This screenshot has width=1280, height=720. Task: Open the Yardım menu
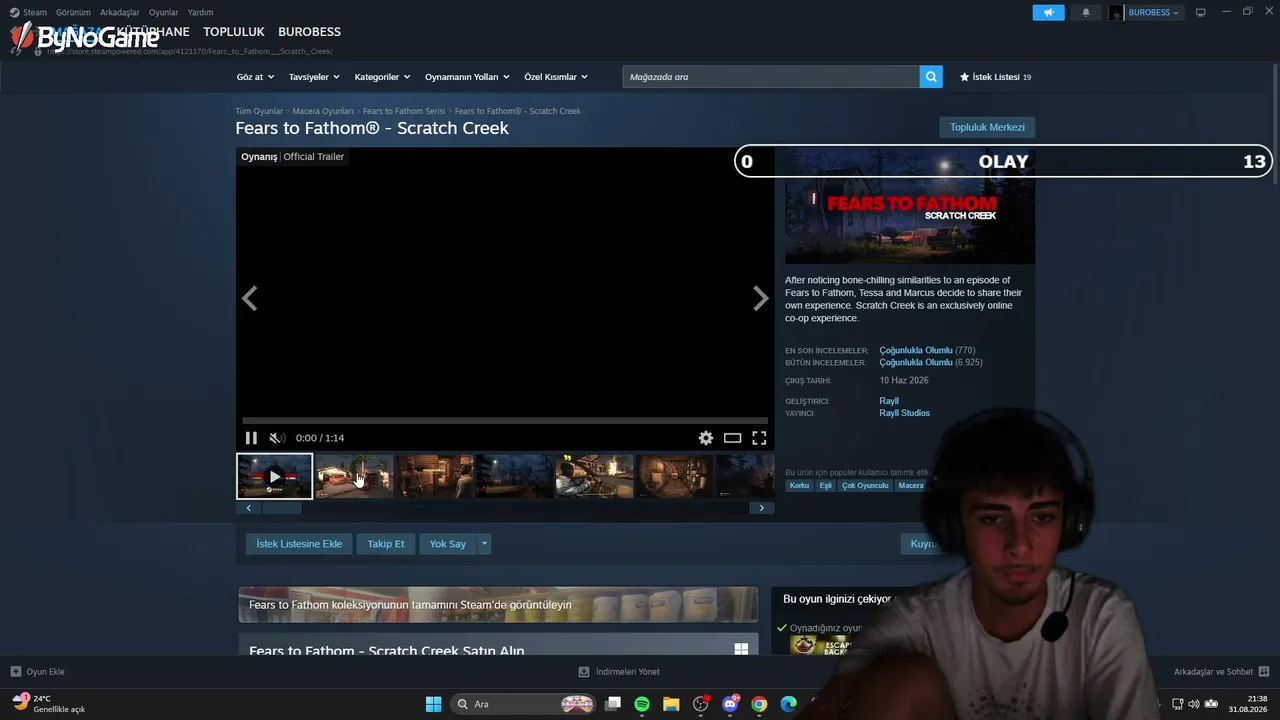(x=200, y=13)
